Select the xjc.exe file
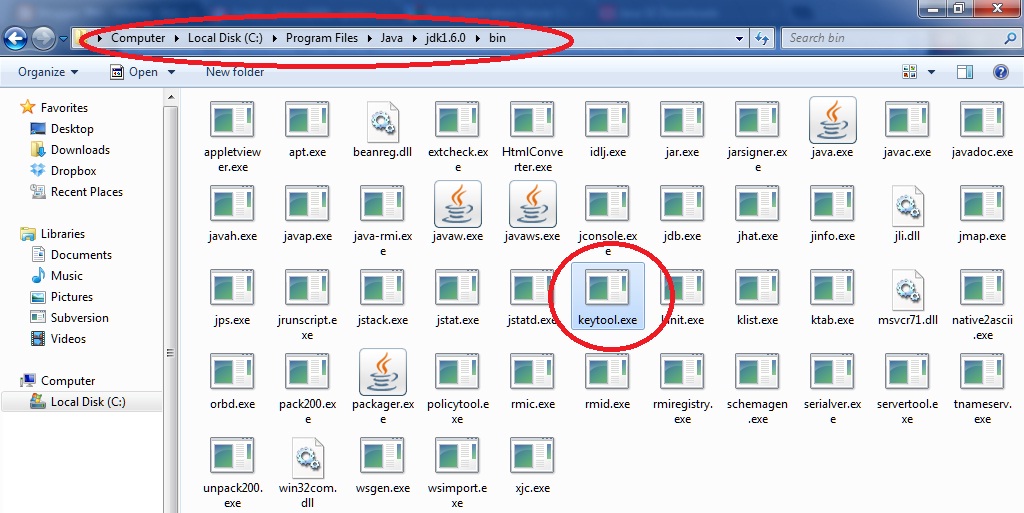This screenshot has width=1024, height=513. pyautogui.click(x=532, y=465)
